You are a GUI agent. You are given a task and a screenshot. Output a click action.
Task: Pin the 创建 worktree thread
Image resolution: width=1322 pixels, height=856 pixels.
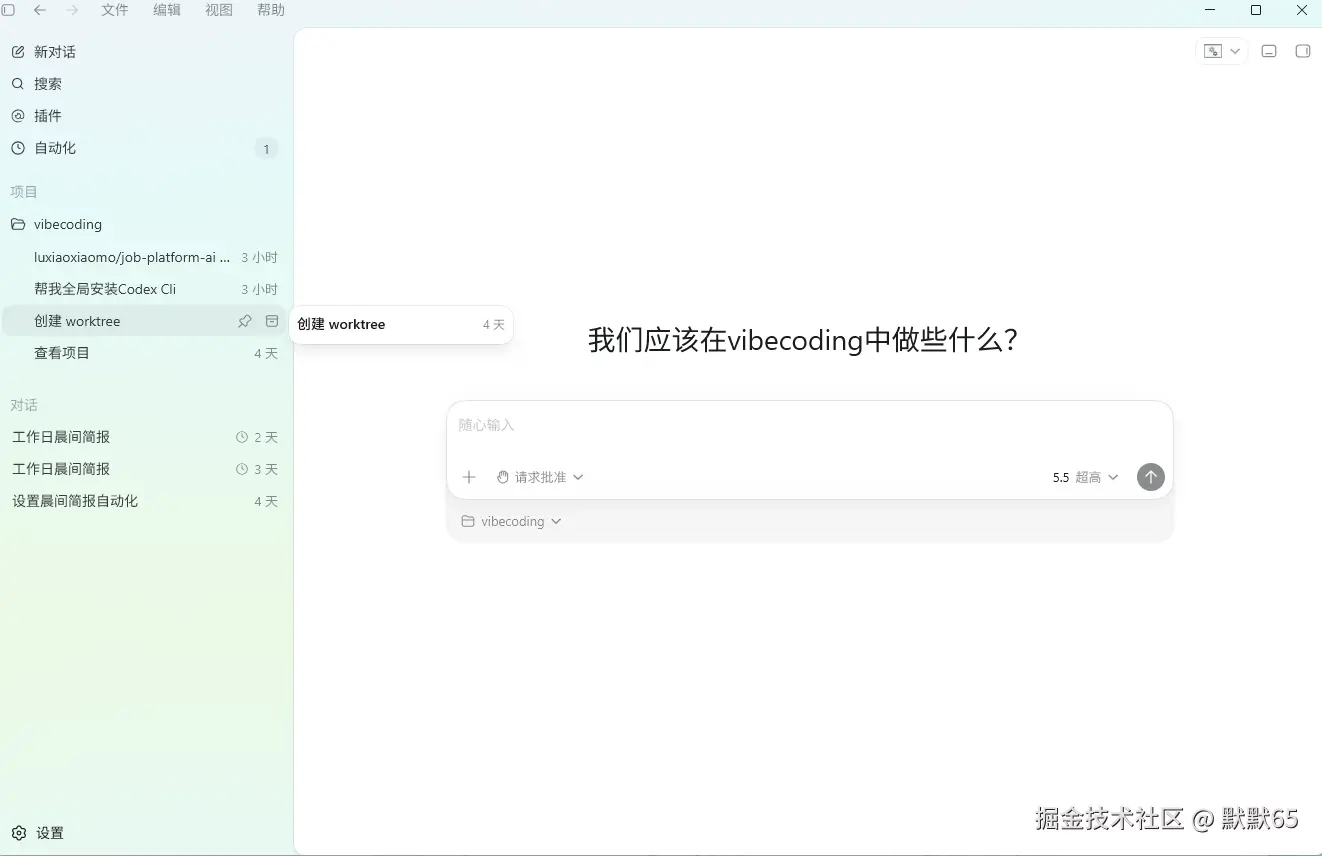[245, 321]
